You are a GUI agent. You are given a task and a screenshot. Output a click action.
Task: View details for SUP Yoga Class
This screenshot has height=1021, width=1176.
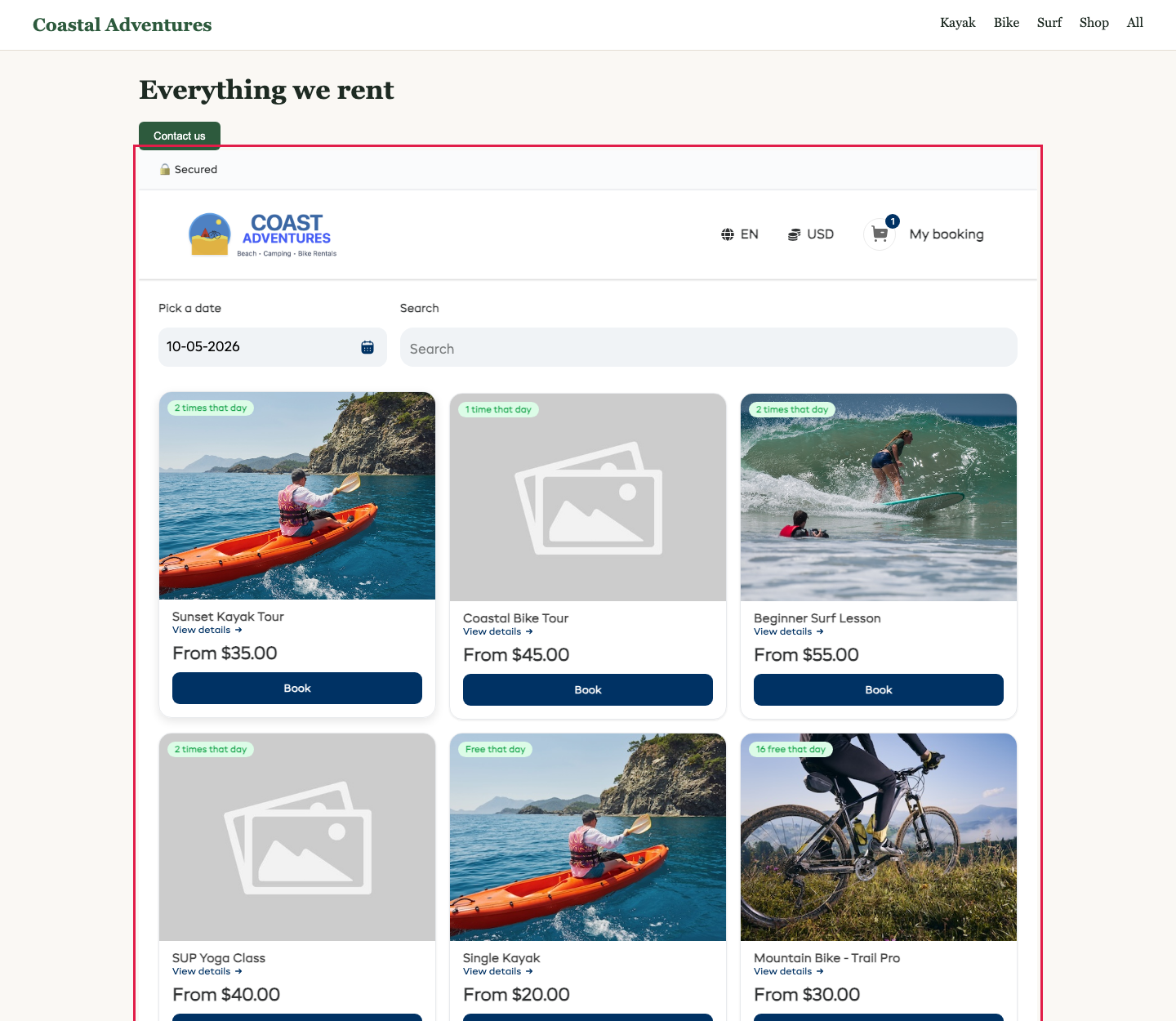[x=207, y=971]
